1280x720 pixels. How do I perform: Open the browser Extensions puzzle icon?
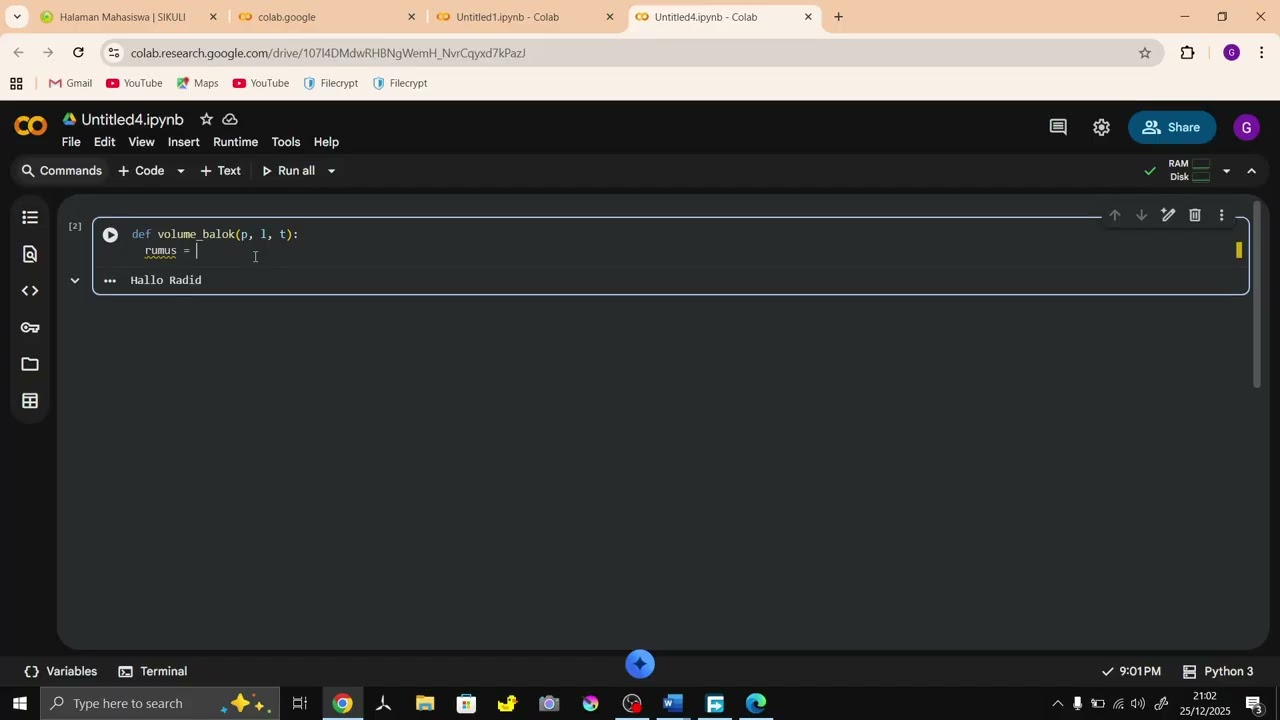pos(1188,53)
